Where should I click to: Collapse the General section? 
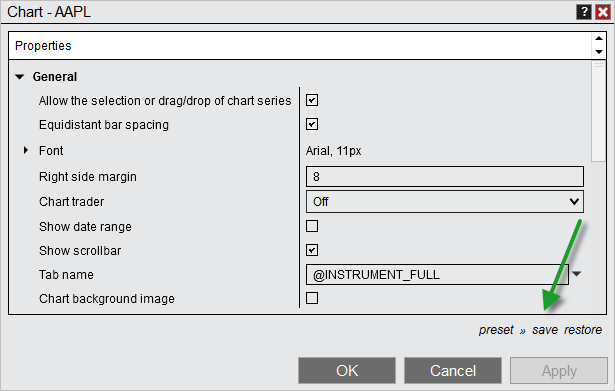click(20, 77)
